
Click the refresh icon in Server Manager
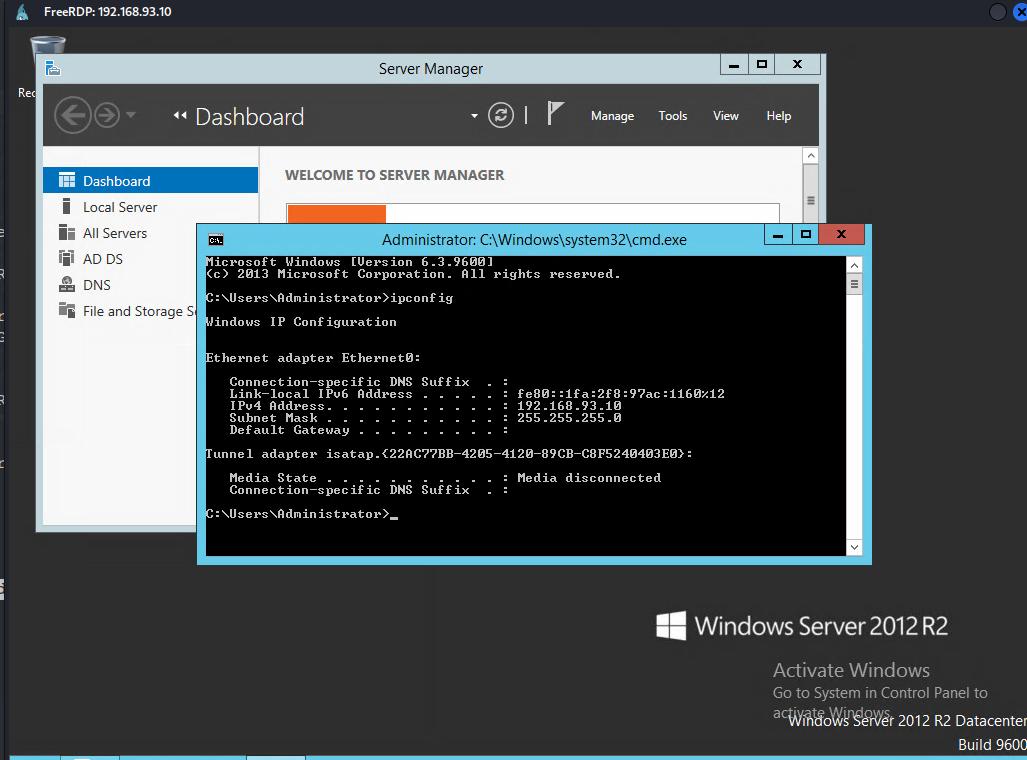tap(500, 115)
